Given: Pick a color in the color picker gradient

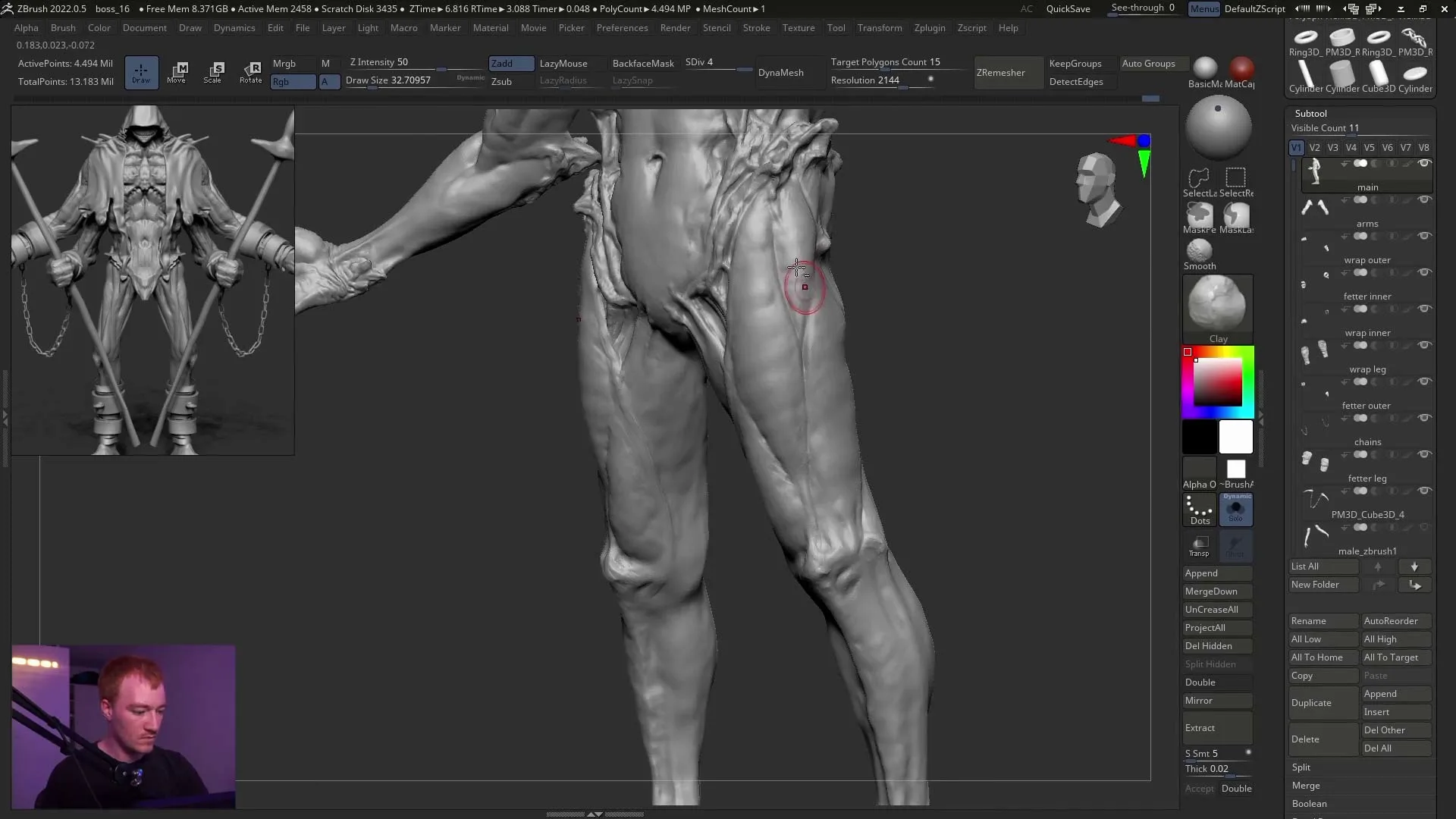Looking at the screenshot, I should (1217, 383).
